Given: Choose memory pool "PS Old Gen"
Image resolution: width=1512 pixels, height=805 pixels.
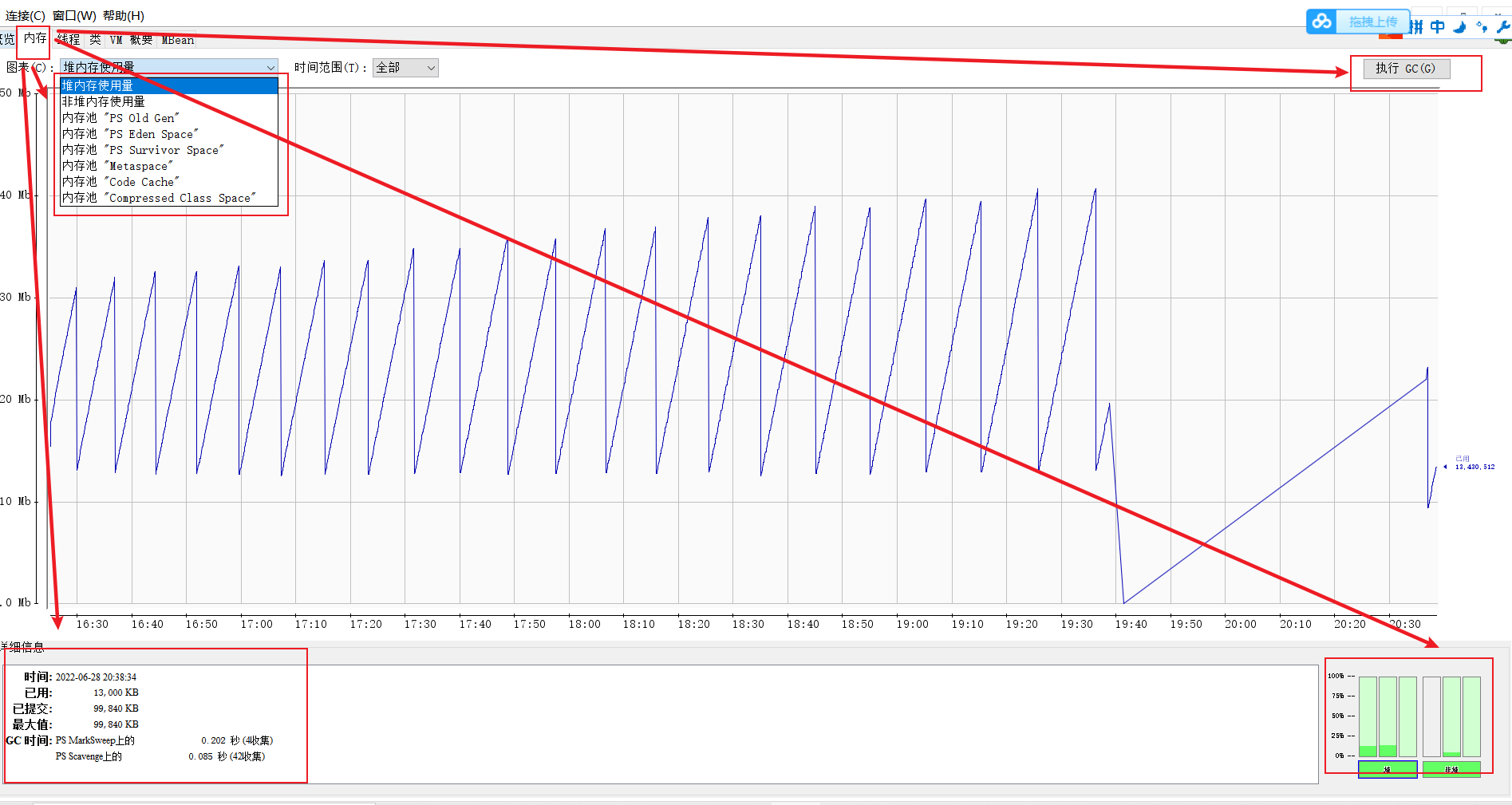Looking at the screenshot, I should click(x=169, y=117).
